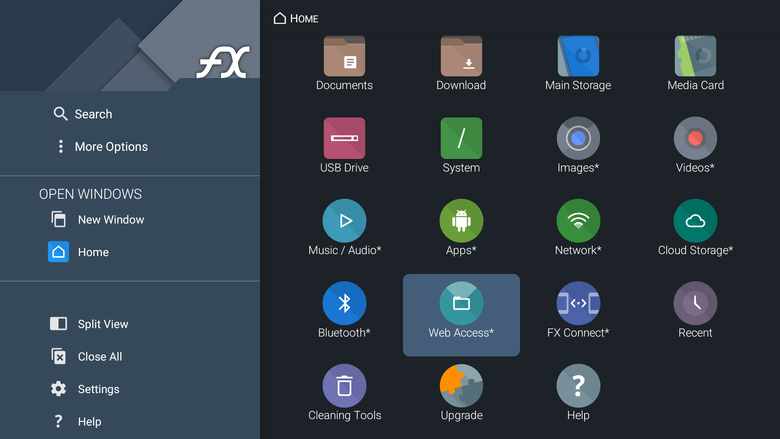Open Cloud Storage*

click(695, 228)
